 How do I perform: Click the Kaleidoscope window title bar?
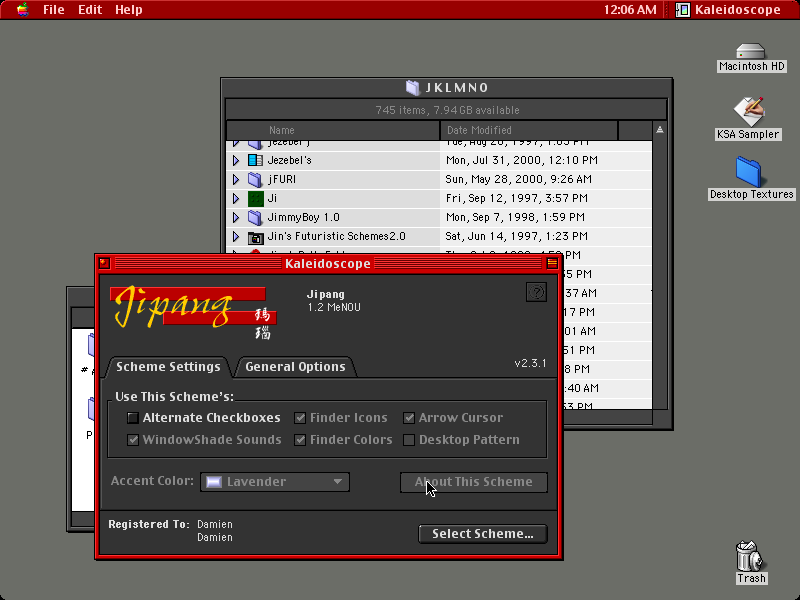click(328, 263)
